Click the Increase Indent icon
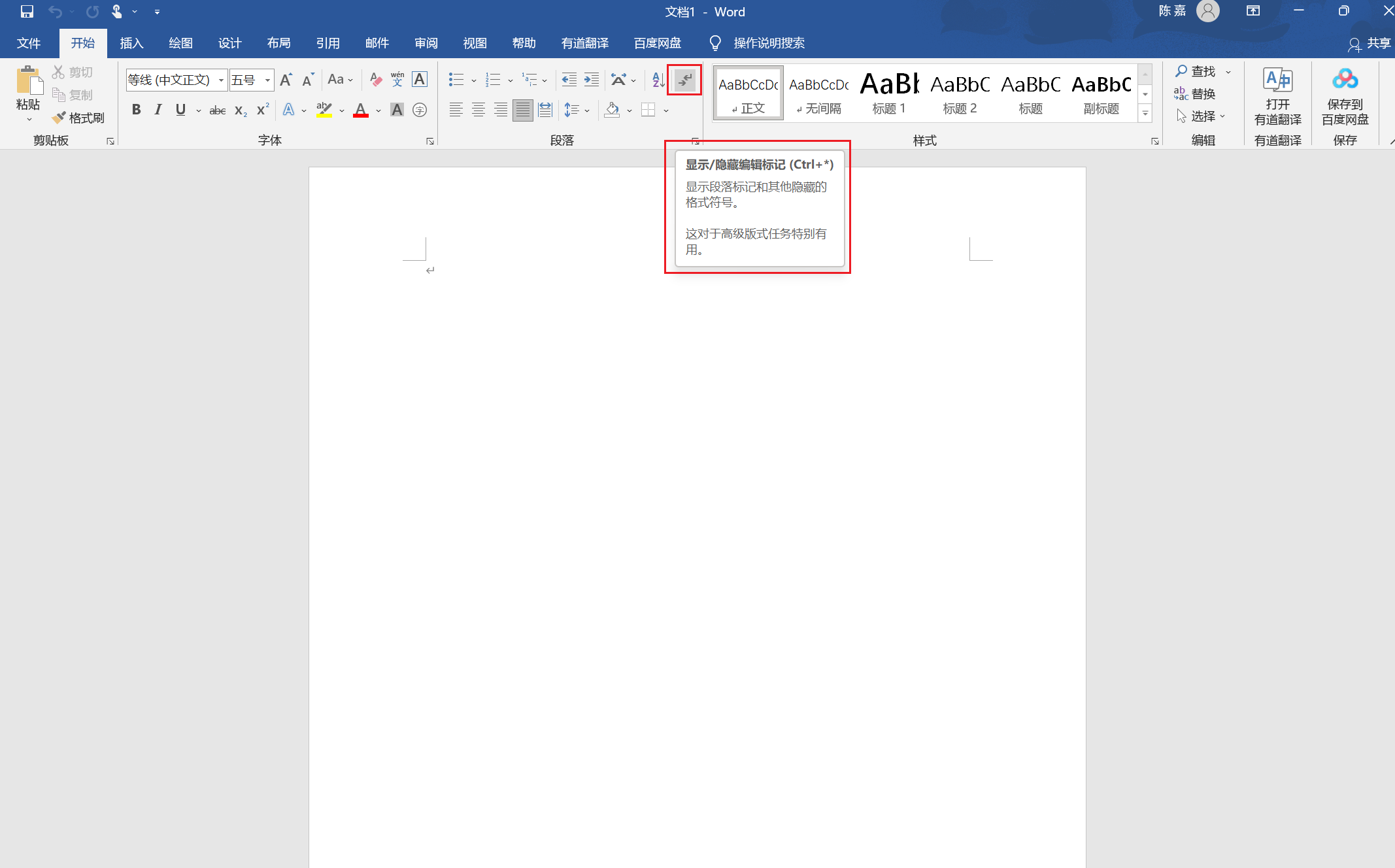Image resolution: width=1395 pixels, height=868 pixels. [x=592, y=80]
